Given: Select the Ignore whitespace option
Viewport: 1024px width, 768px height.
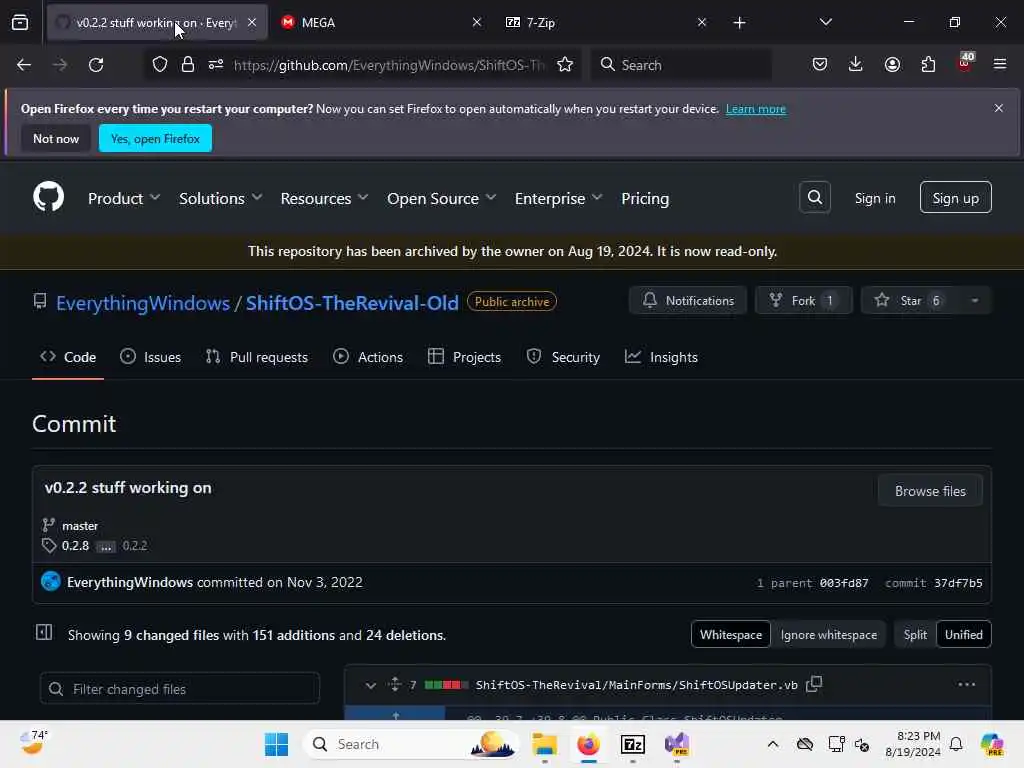Looking at the screenshot, I should tap(829, 634).
